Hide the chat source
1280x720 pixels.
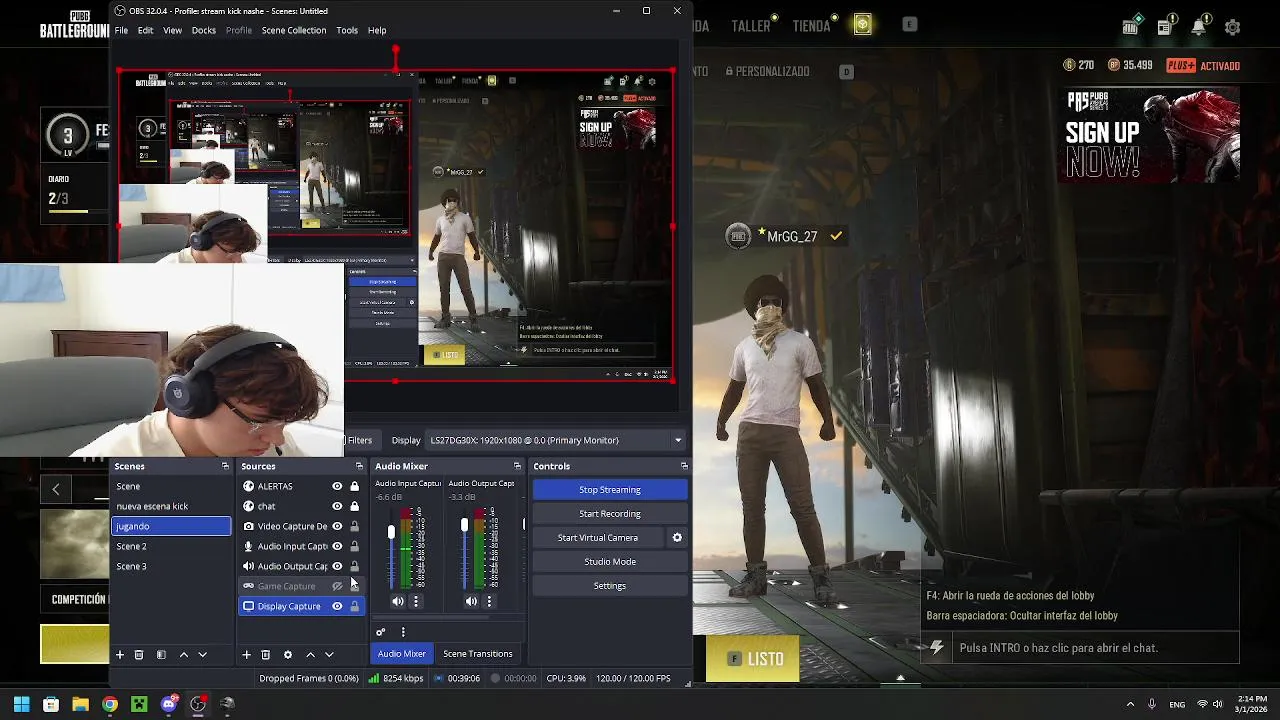click(337, 506)
